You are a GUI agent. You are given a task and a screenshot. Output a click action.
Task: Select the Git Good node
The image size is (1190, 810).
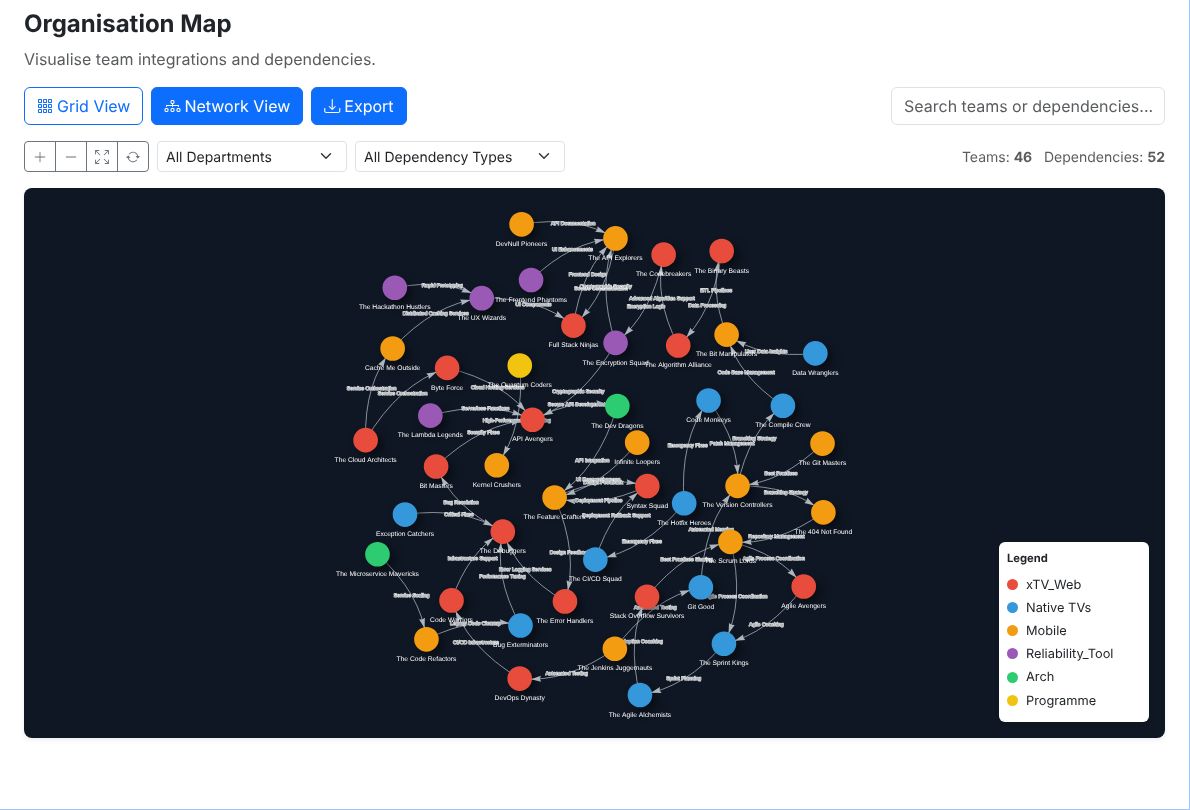pos(700,588)
